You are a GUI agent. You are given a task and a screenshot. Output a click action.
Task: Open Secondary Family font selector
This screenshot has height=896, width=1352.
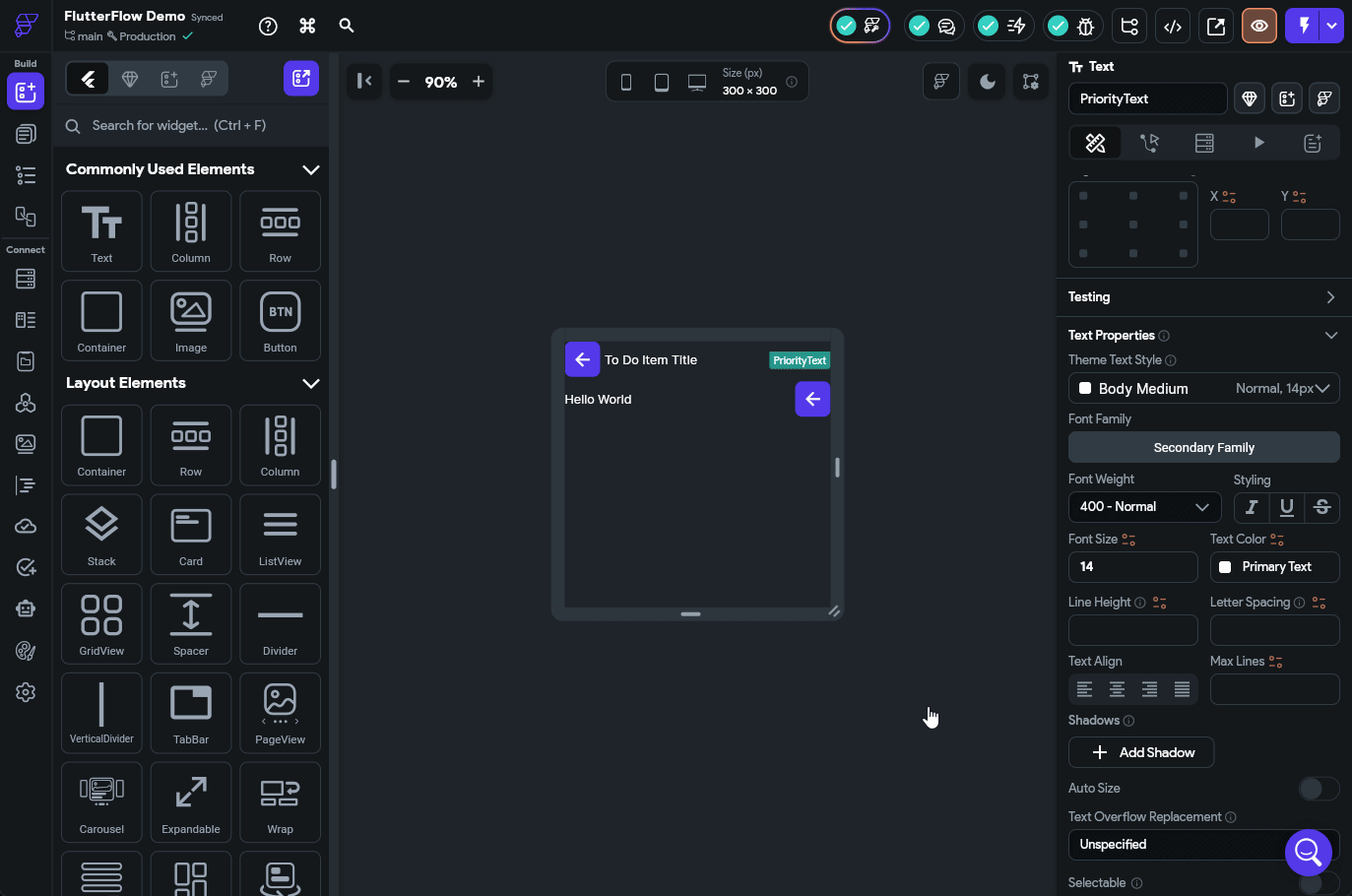tap(1204, 447)
